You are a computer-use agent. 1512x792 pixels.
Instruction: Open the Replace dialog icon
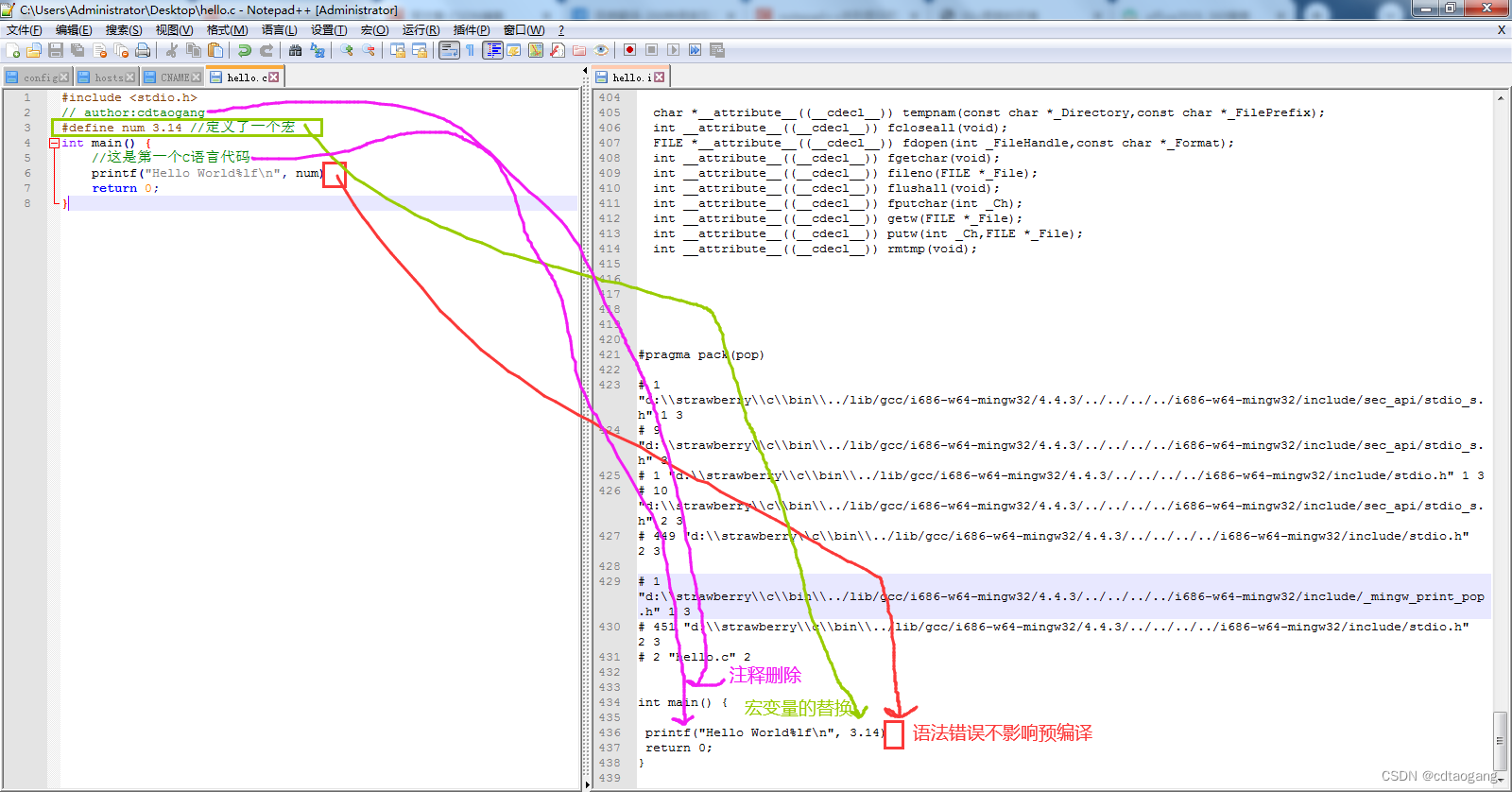tap(318, 50)
